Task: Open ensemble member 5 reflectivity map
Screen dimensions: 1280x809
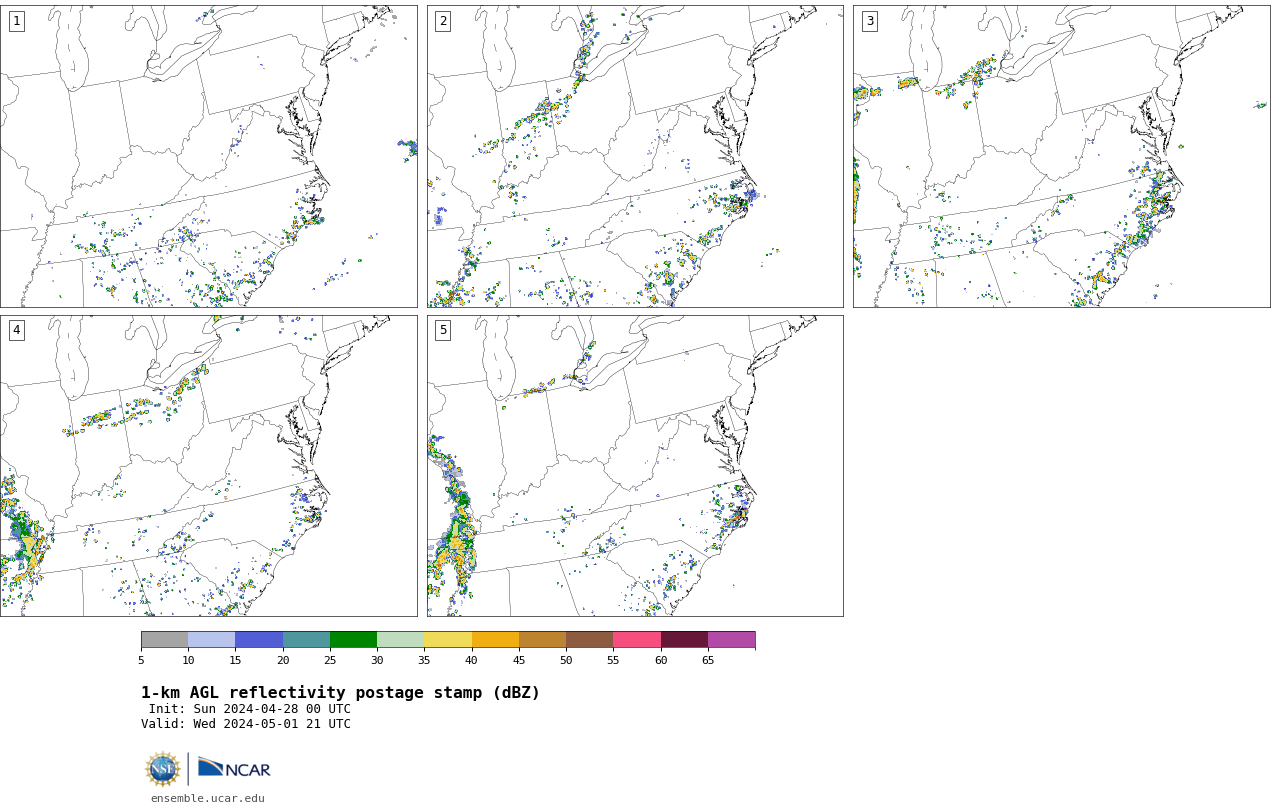Action: coord(635,466)
